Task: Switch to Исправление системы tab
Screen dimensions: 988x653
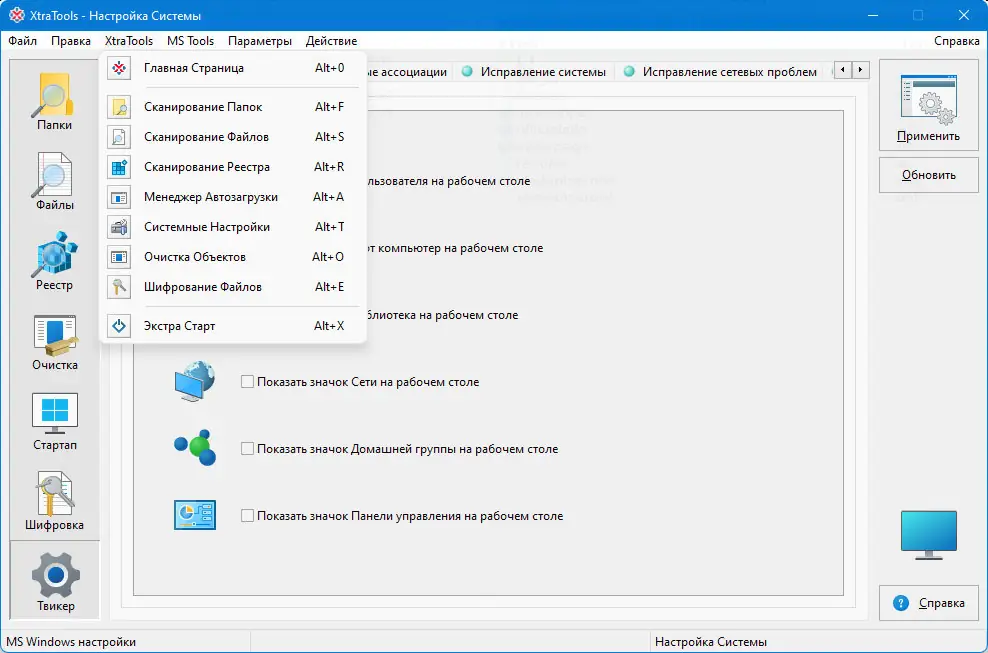Action: (x=534, y=72)
